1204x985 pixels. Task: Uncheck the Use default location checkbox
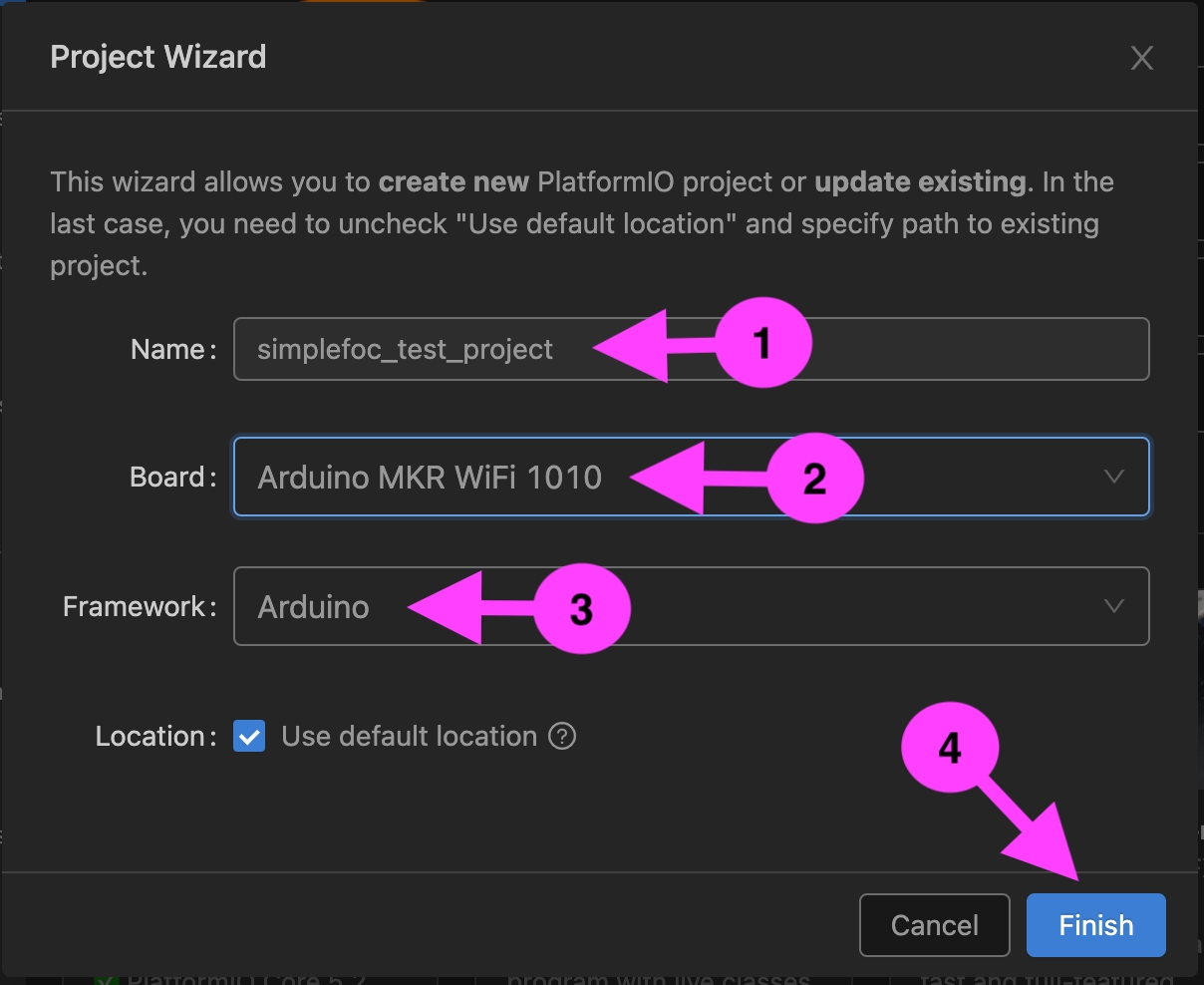point(249,737)
